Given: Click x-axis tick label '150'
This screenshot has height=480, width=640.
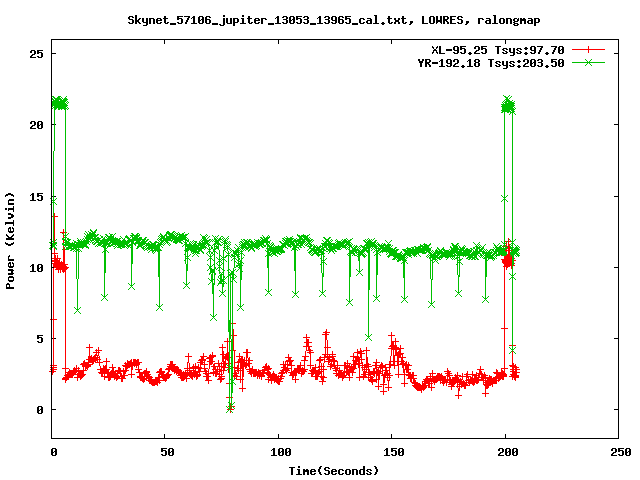Looking at the screenshot, I should 394,452.
